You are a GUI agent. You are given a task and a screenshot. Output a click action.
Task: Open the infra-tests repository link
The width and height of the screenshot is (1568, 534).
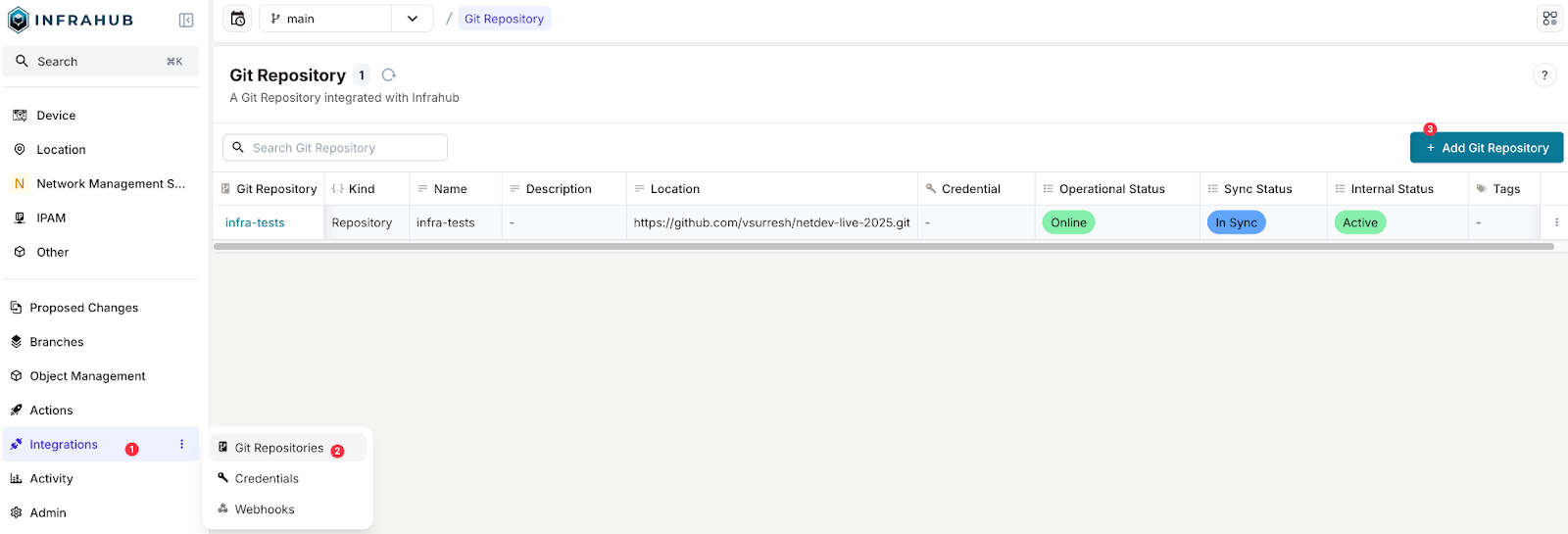(255, 223)
